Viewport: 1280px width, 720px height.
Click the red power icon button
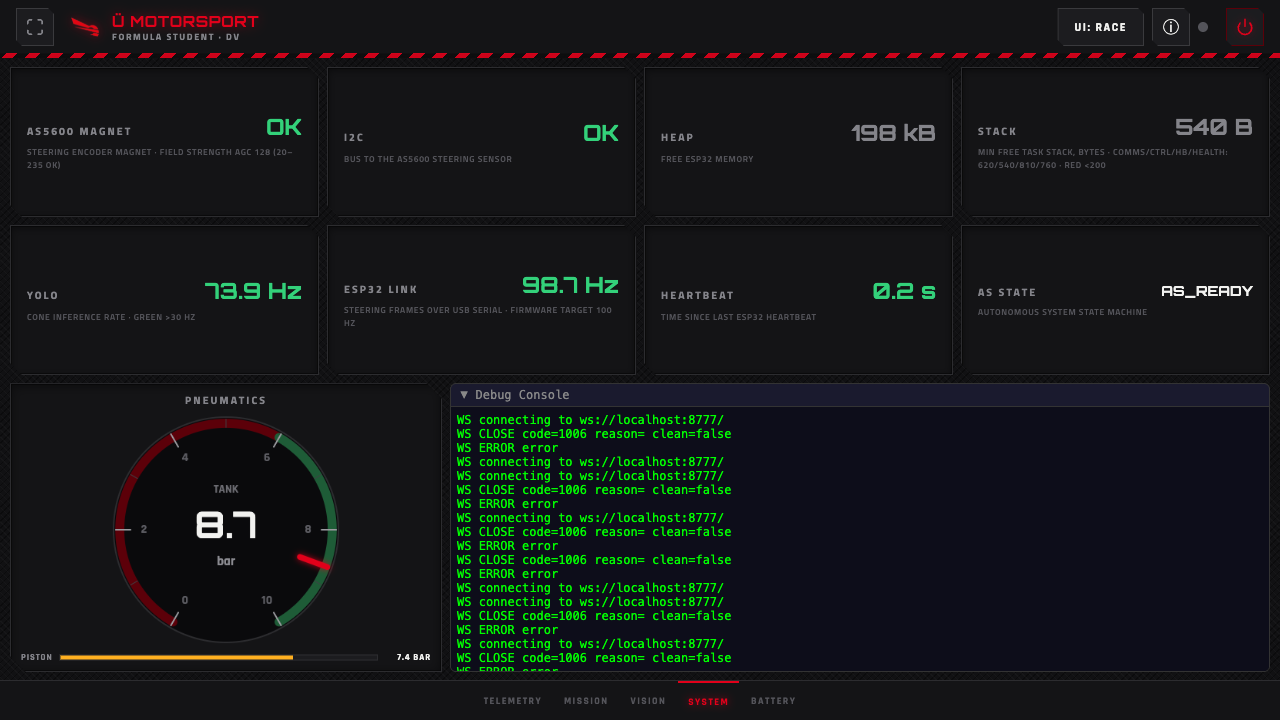[1245, 27]
